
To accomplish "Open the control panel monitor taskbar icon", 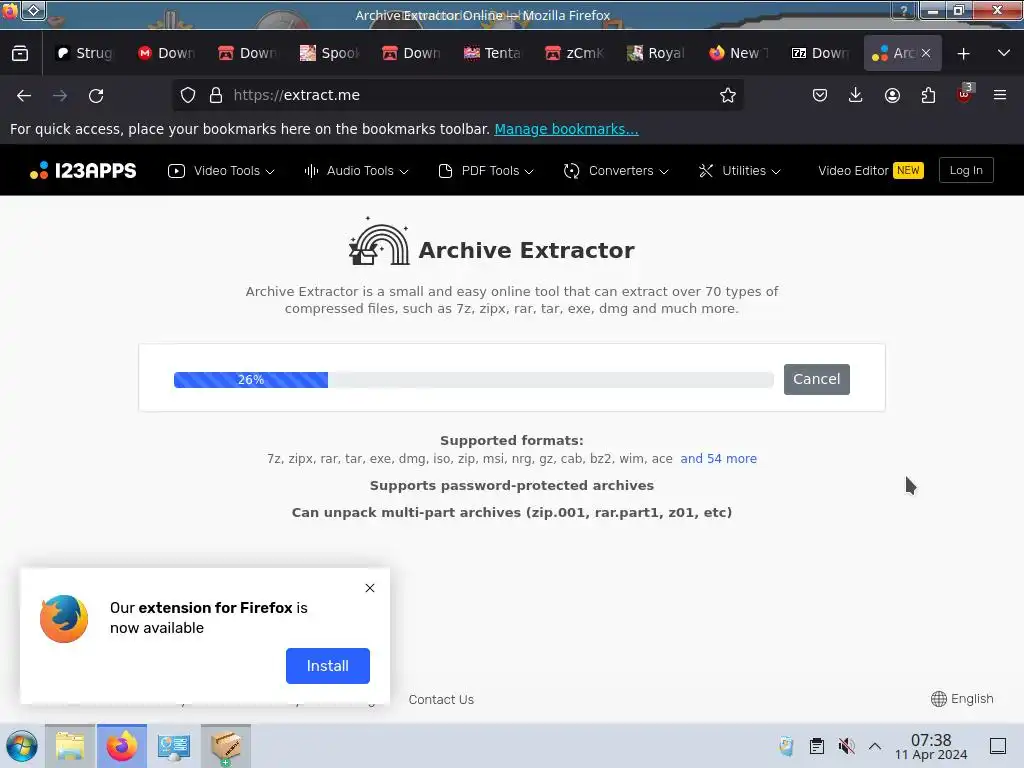I will [174, 746].
